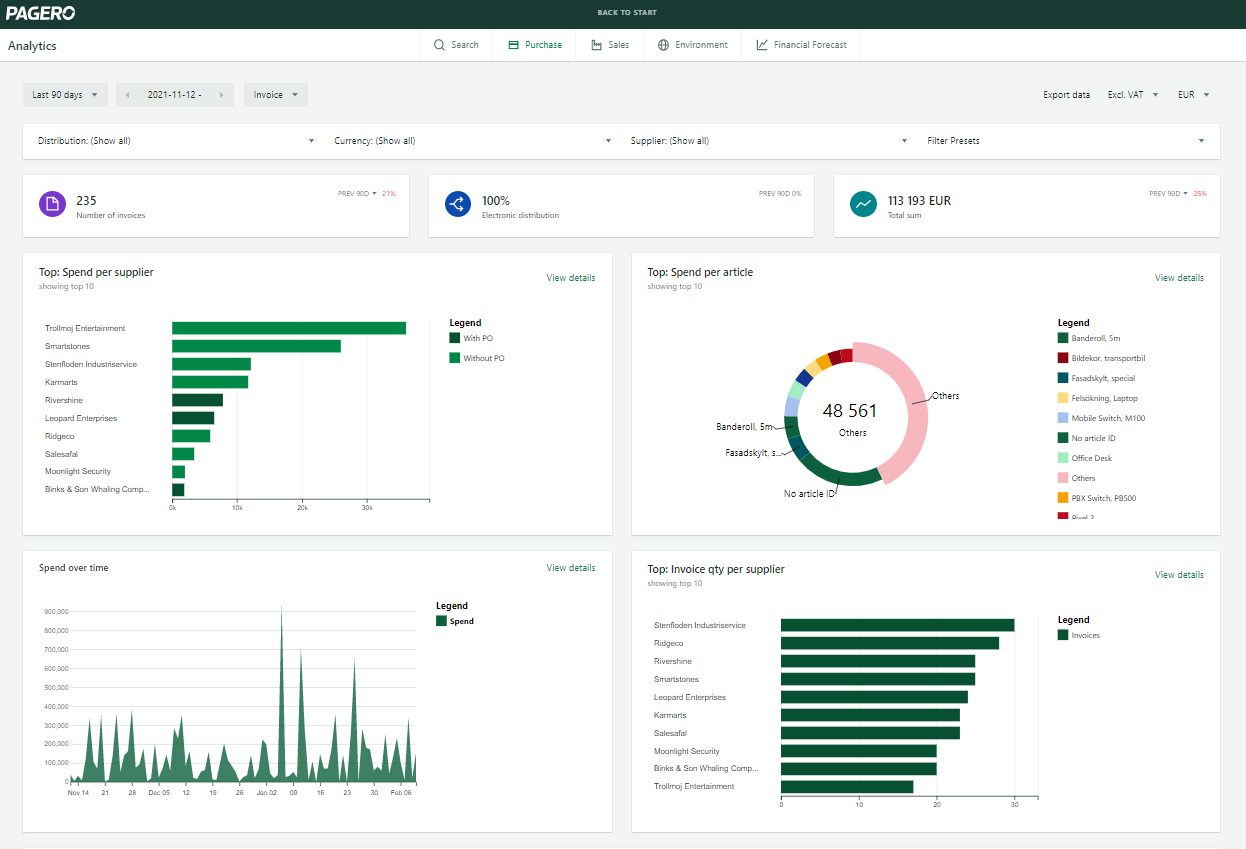Open 'View details' for Invoice qty per supplier
Screen dimensions: 1246x849
click(x=1179, y=574)
